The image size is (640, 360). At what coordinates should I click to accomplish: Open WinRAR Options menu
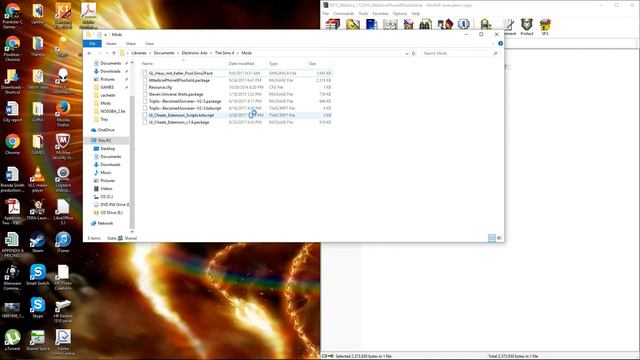pyautogui.click(x=400, y=13)
